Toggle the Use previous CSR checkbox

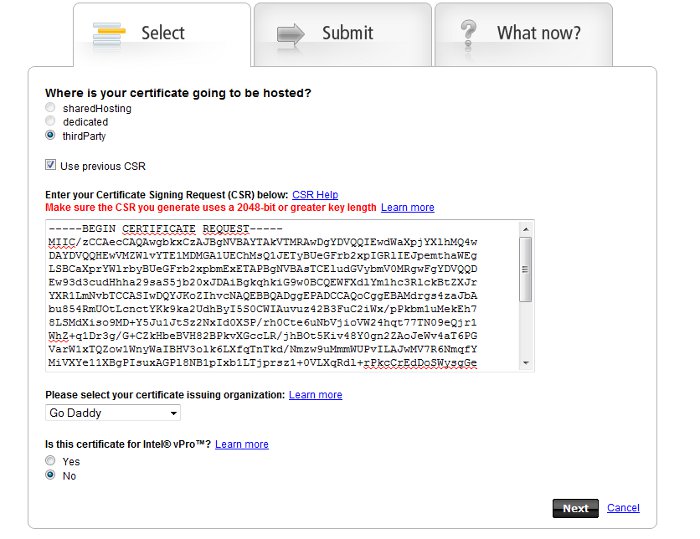51,165
